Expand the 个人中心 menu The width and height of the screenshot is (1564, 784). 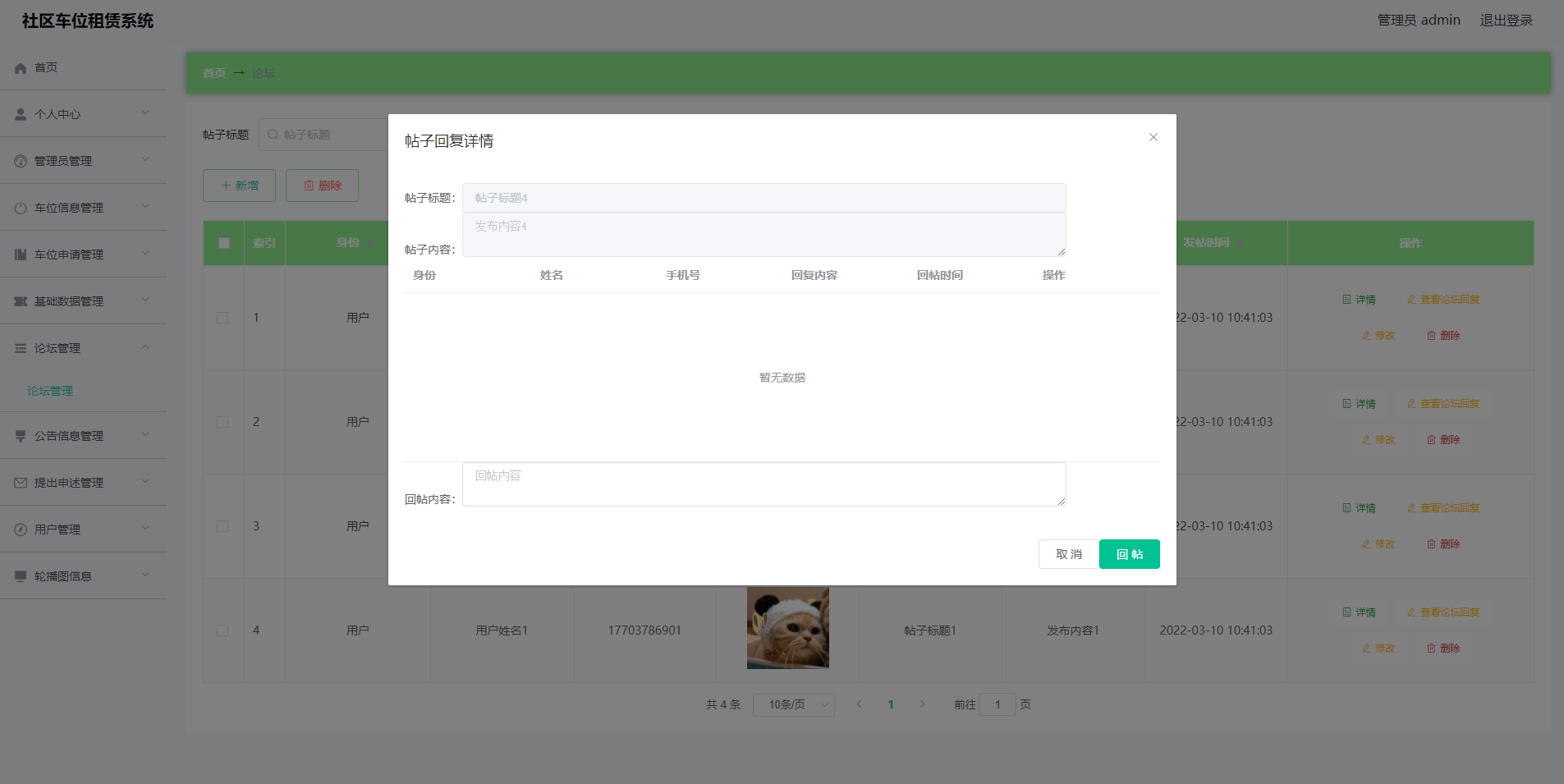145,113
